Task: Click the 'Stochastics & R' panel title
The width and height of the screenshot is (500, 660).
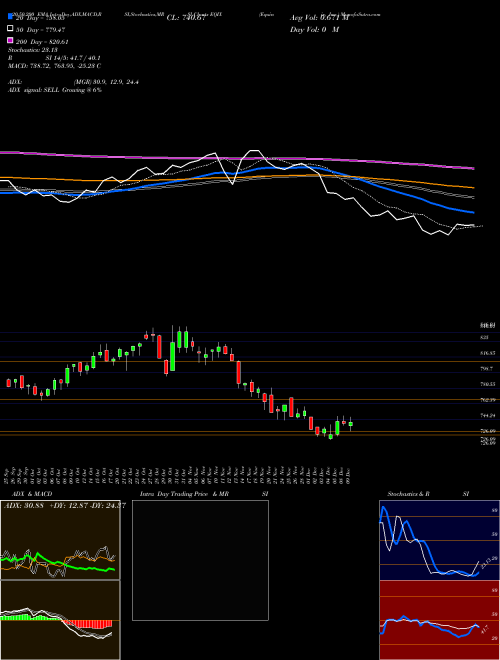Action: pyautogui.click(x=408, y=494)
